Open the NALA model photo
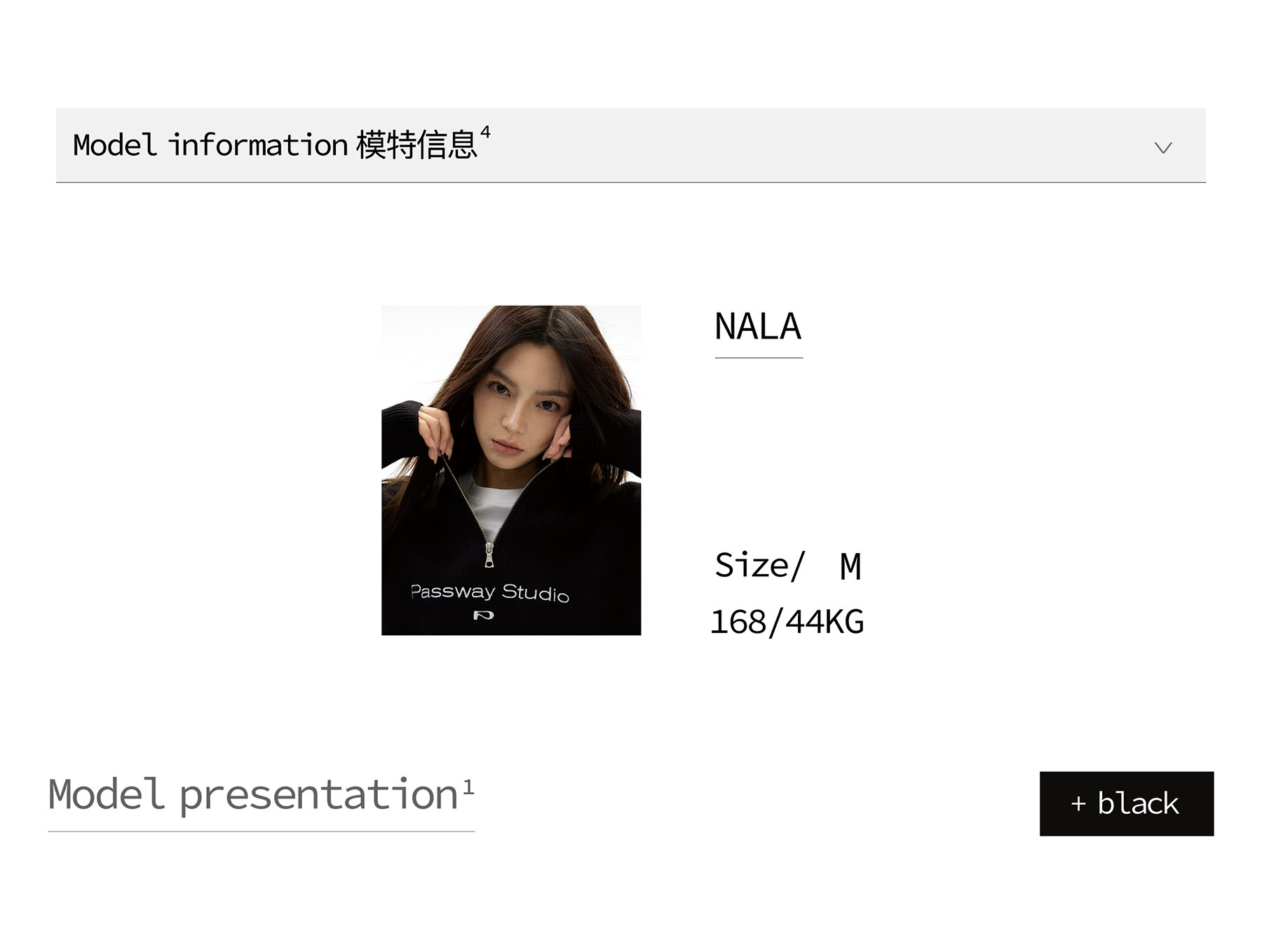1262x952 pixels. (x=510, y=470)
